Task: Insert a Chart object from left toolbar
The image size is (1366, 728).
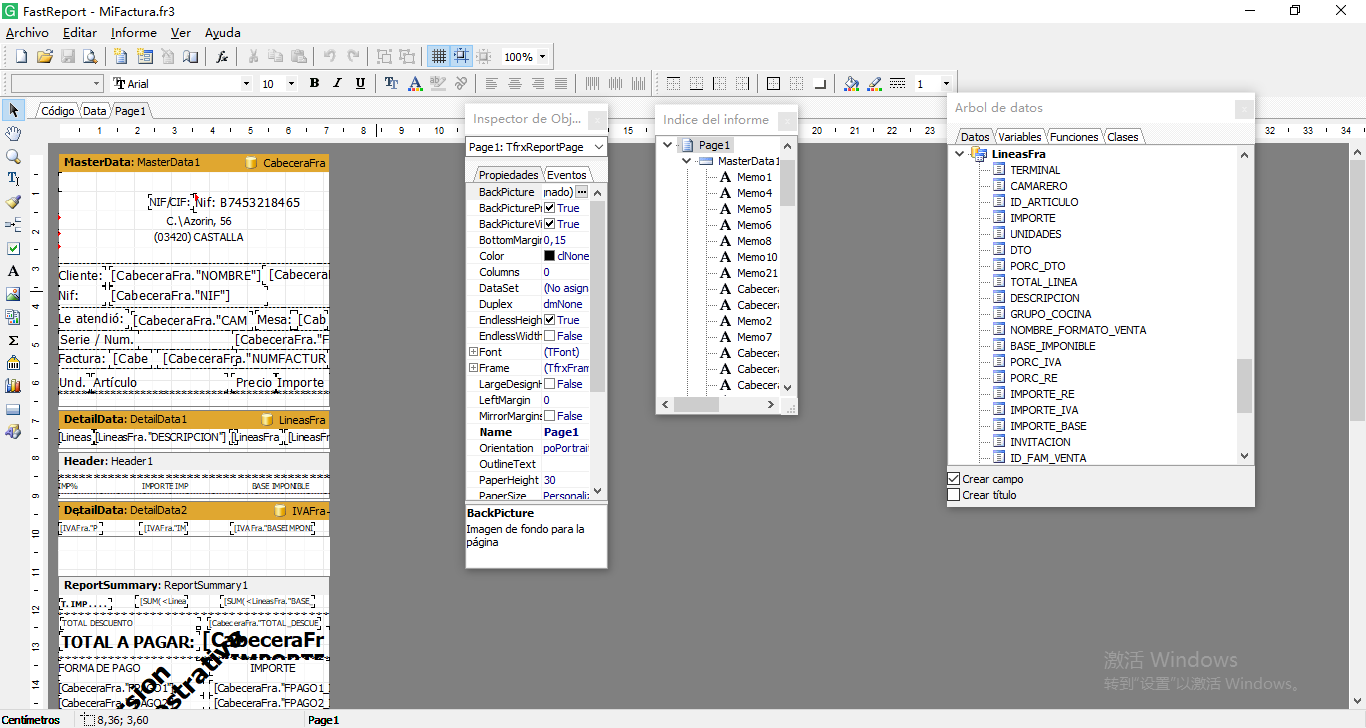Action: tap(13, 386)
